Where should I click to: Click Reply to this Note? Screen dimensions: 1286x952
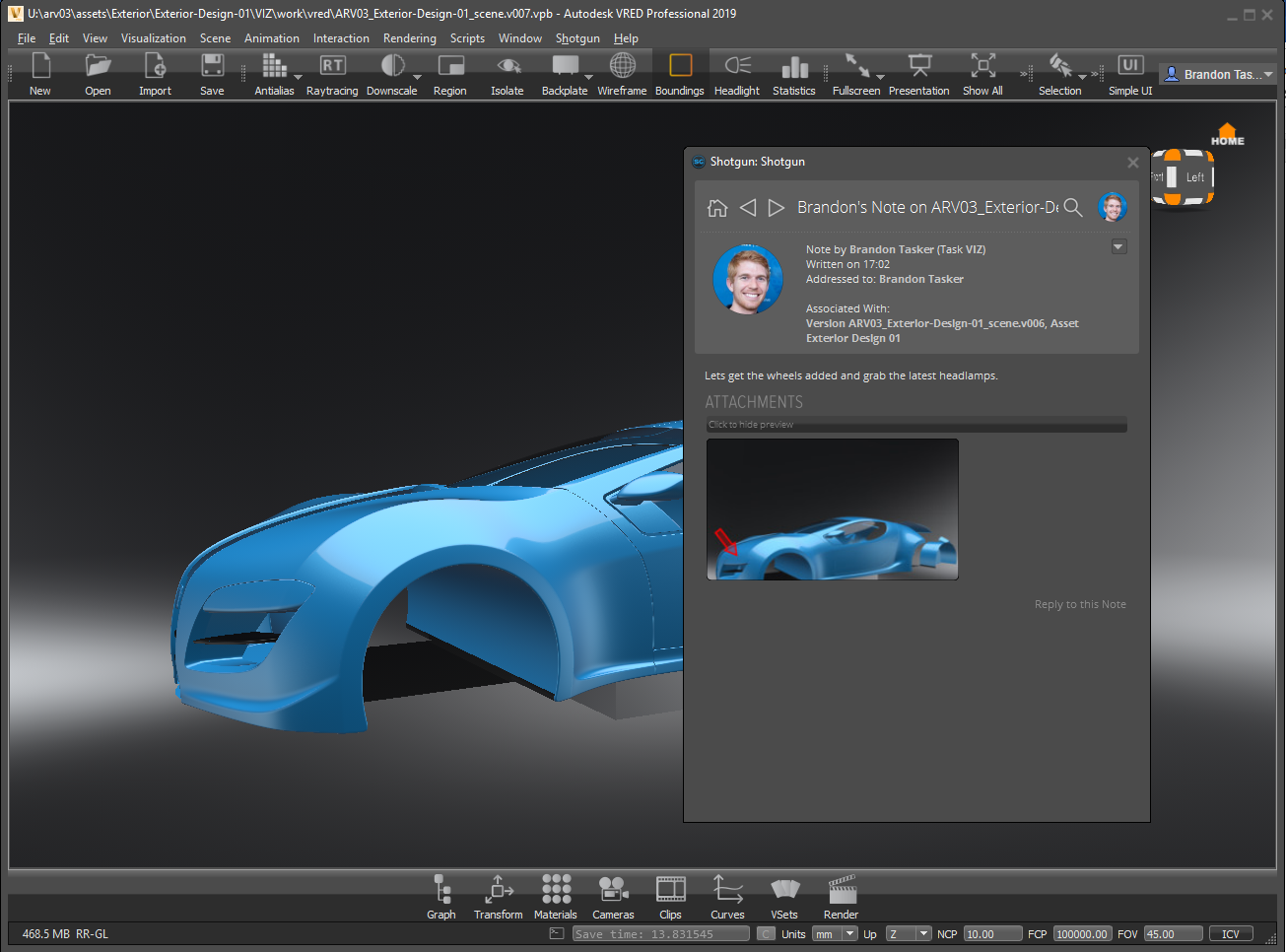(x=1080, y=604)
